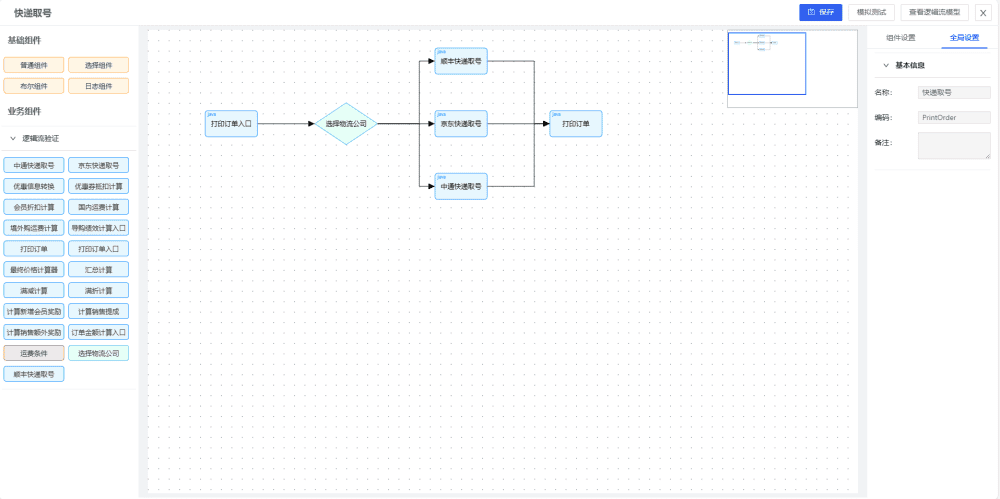The height and width of the screenshot is (499, 1000).
Task: Select the 中通快递取号 node on canvas
Action: point(461,186)
